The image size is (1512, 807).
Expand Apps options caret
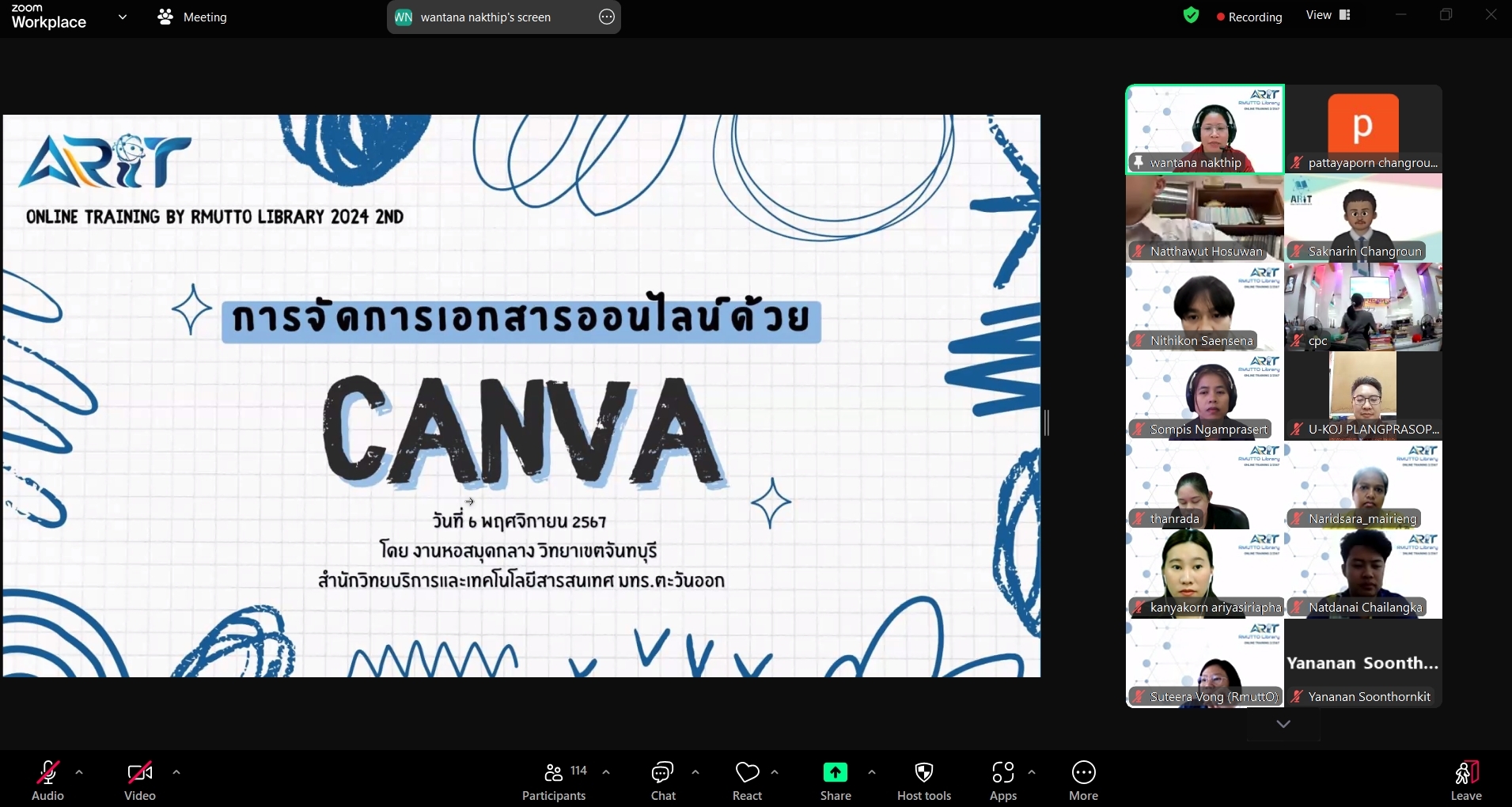pyautogui.click(x=1032, y=772)
